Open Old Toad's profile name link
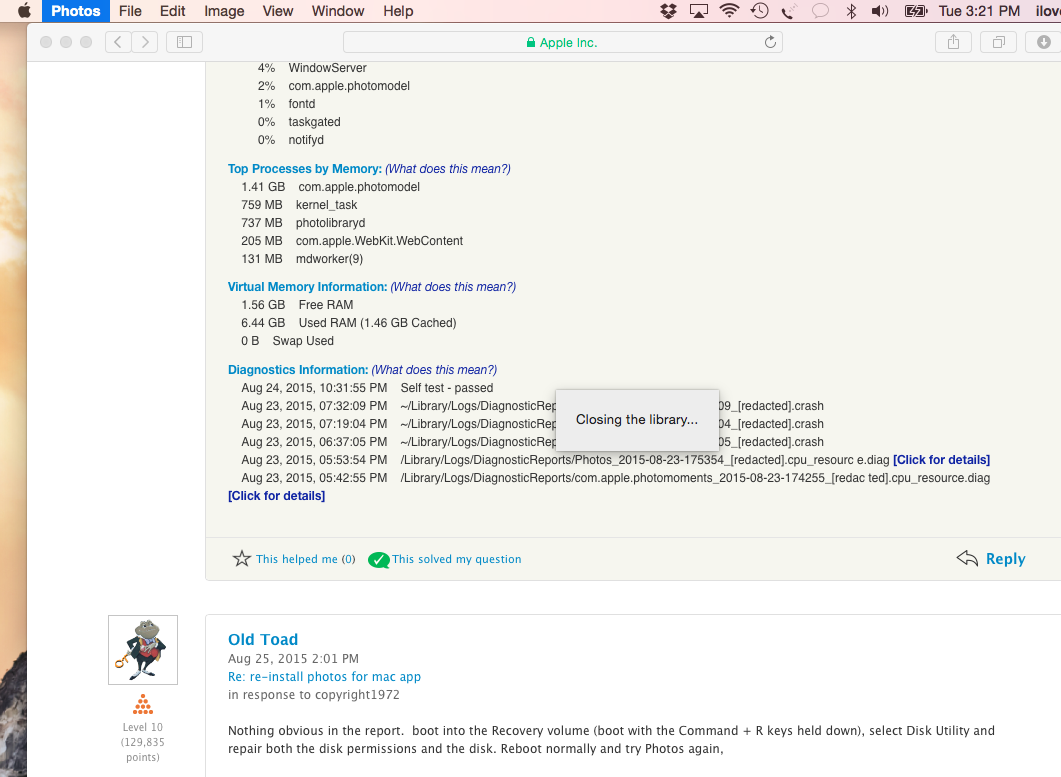This screenshot has width=1061, height=777. [263, 639]
